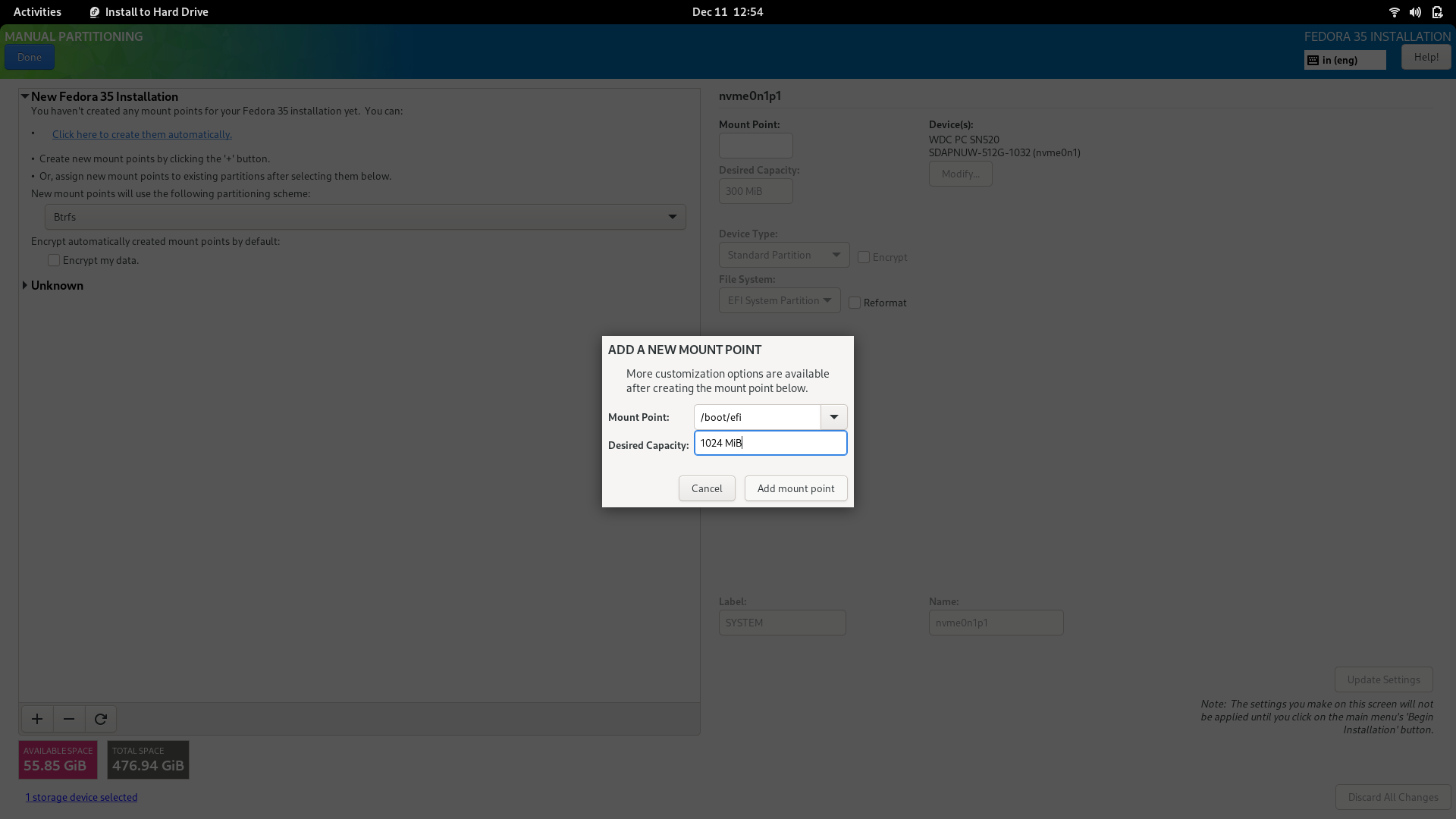The image size is (1456, 819).
Task: Open the Activities menu
Action: (37, 12)
